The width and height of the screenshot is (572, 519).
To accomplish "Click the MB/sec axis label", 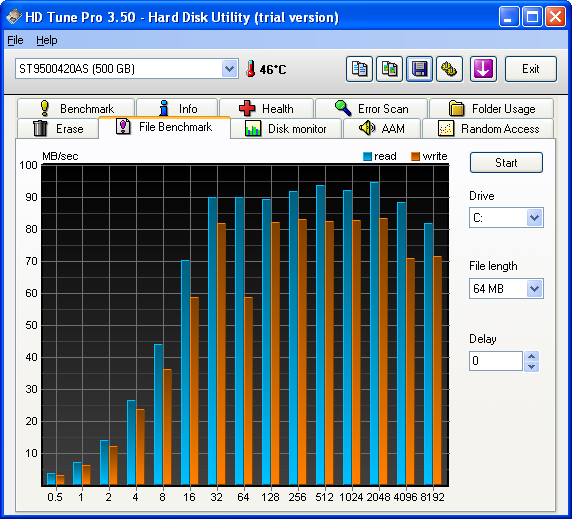I will (x=60, y=156).
